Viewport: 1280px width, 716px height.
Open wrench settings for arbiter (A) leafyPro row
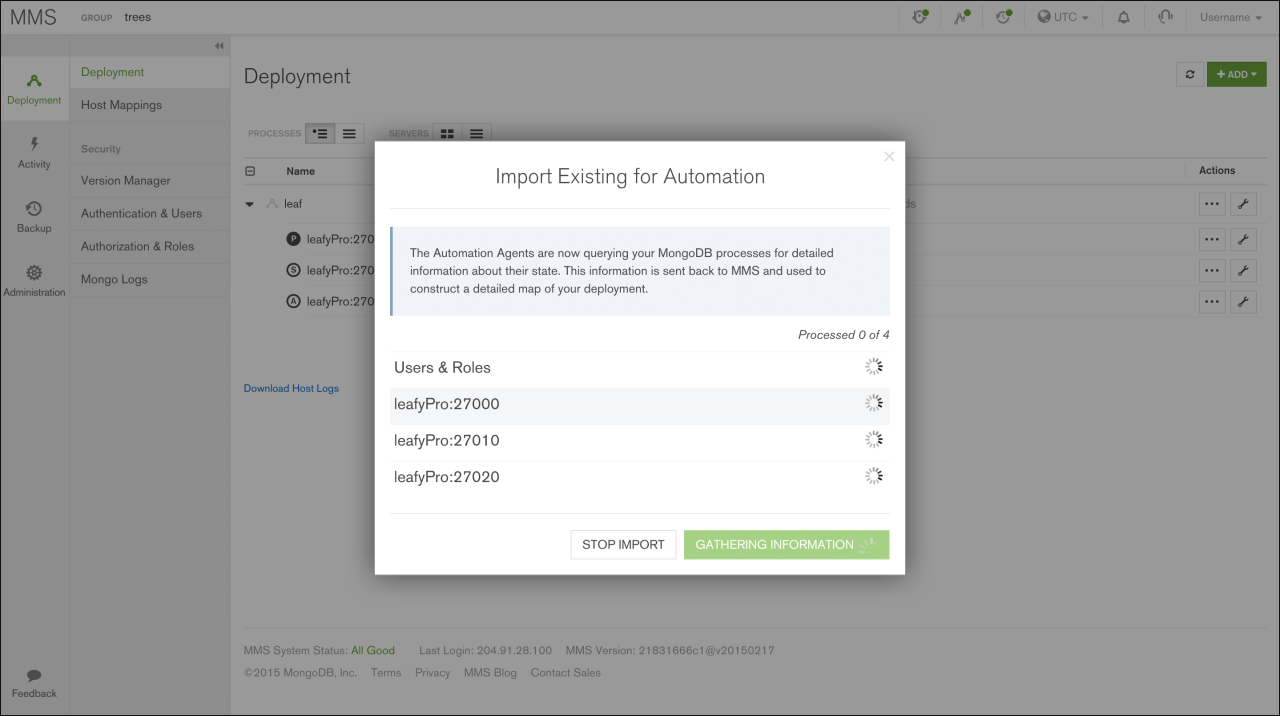(1242, 301)
